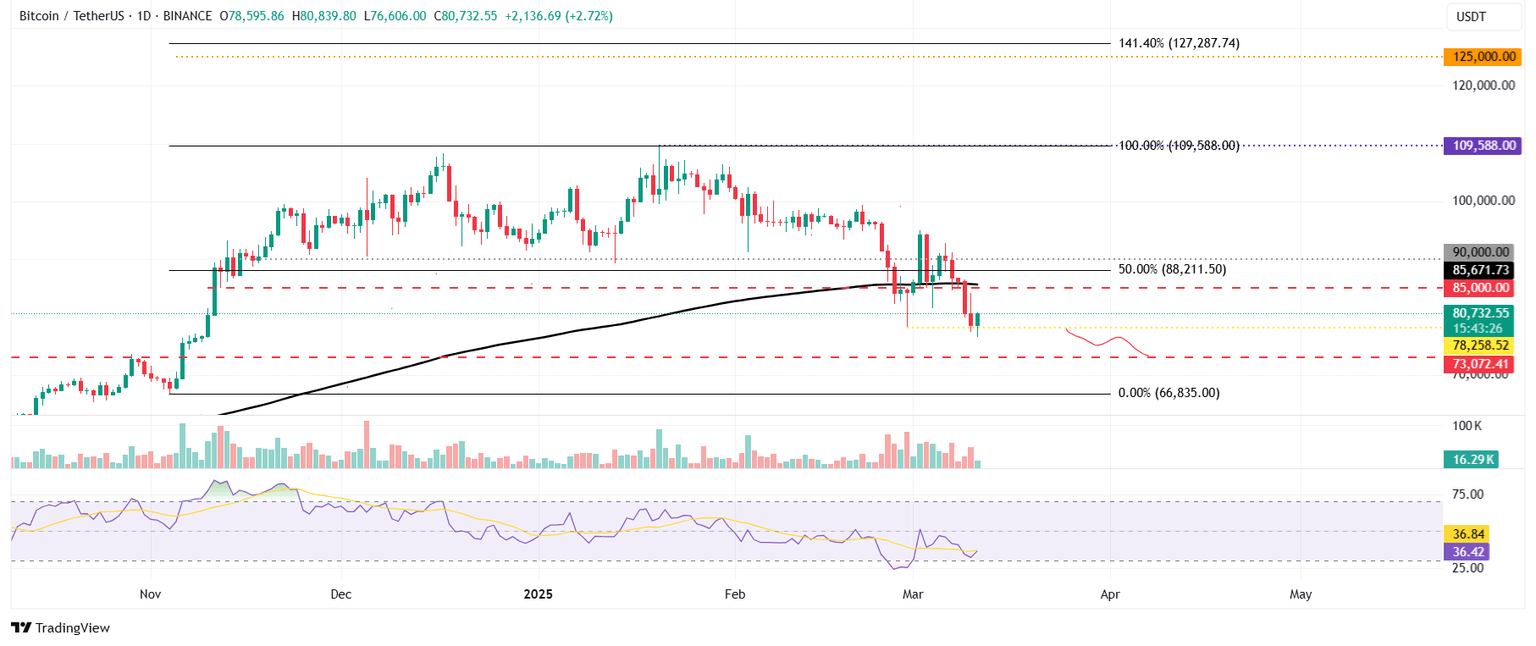This screenshot has width=1536, height=646.
Task: Click the 85,671.73 moving average label
Action: [1478, 270]
